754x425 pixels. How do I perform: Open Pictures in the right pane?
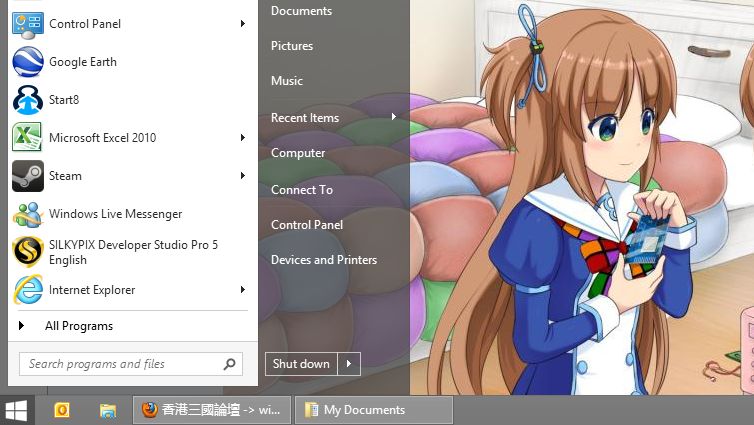tap(292, 46)
